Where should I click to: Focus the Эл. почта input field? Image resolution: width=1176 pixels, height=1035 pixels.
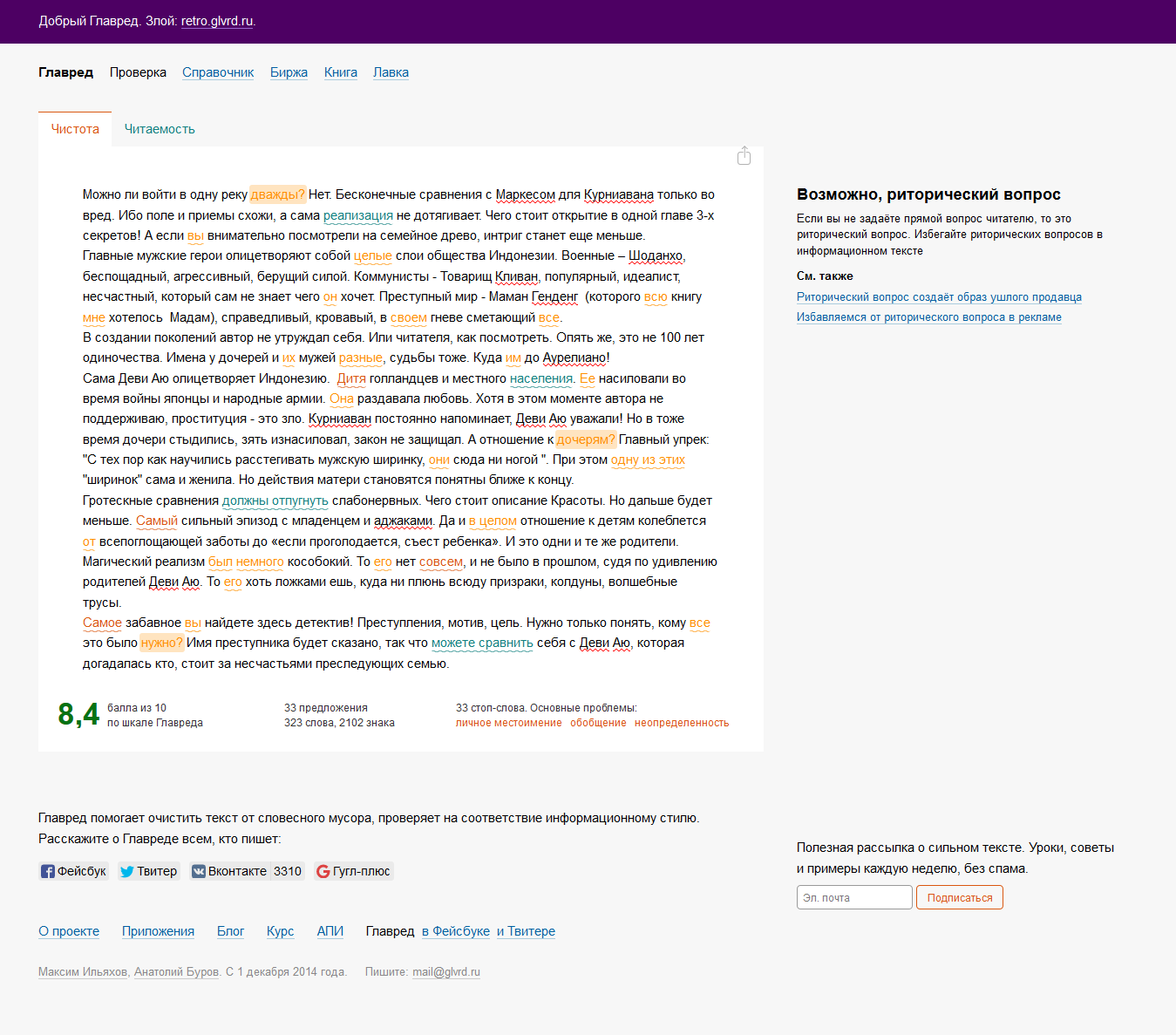tap(853, 897)
